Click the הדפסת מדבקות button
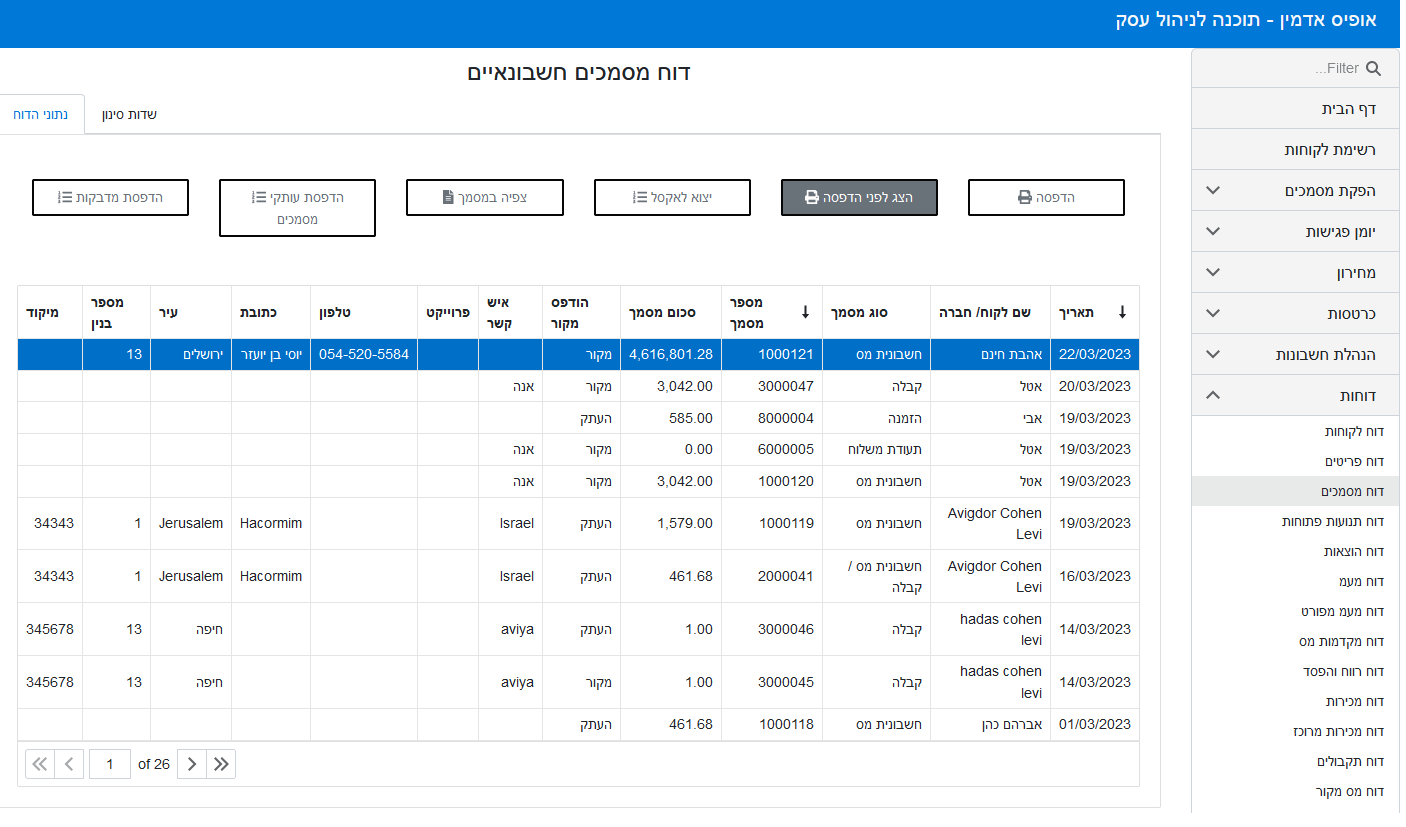The width and height of the screenshot is (1406, 827). (110, 198)
